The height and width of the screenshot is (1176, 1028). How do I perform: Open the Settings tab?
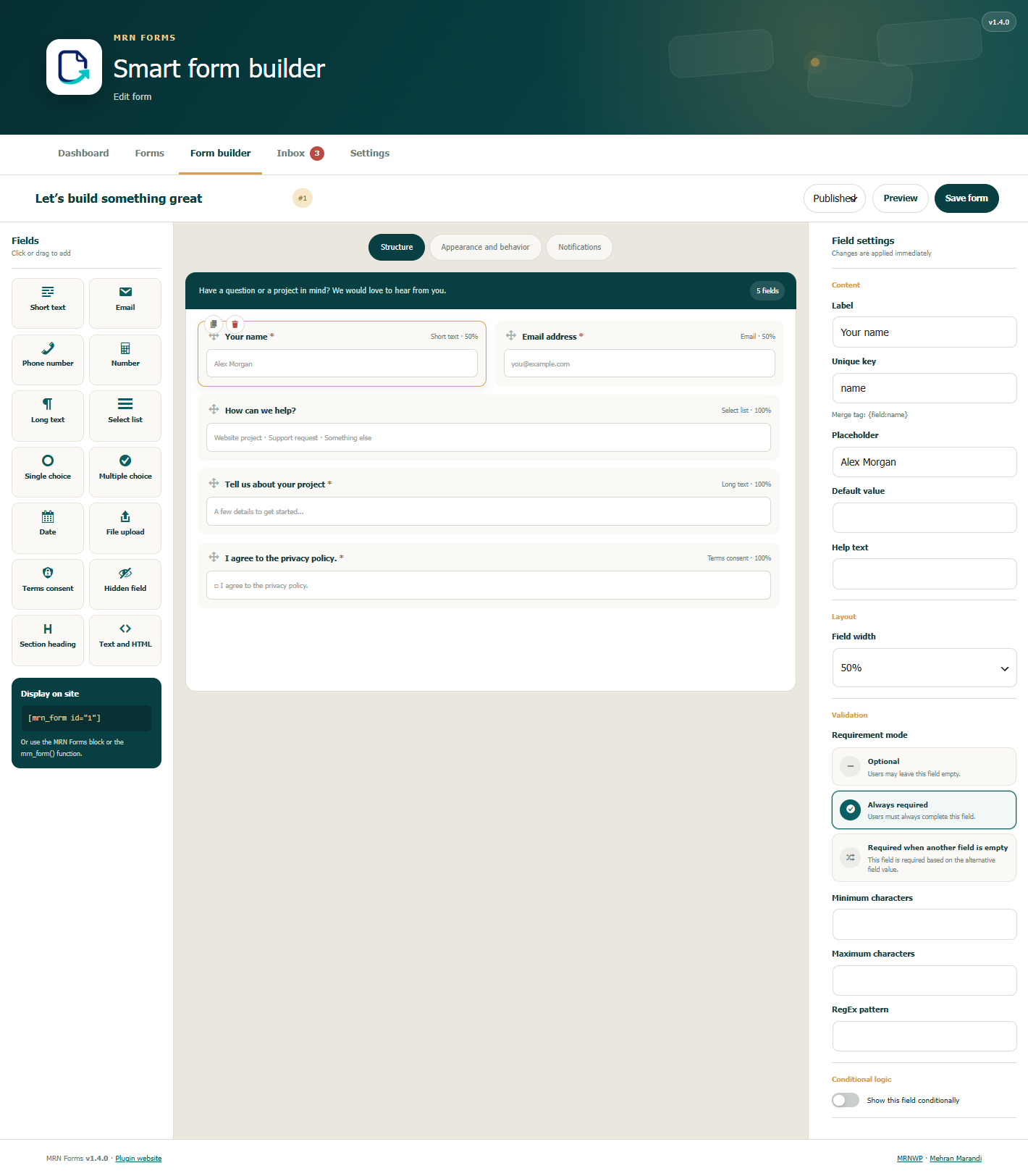coord(370,154)
